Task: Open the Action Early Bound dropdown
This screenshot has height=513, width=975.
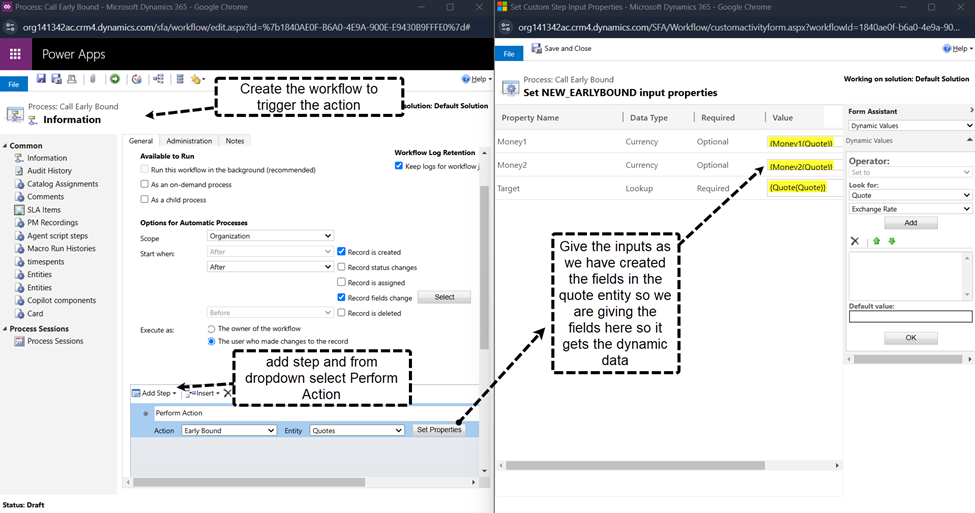Action: tap(229, 430)
